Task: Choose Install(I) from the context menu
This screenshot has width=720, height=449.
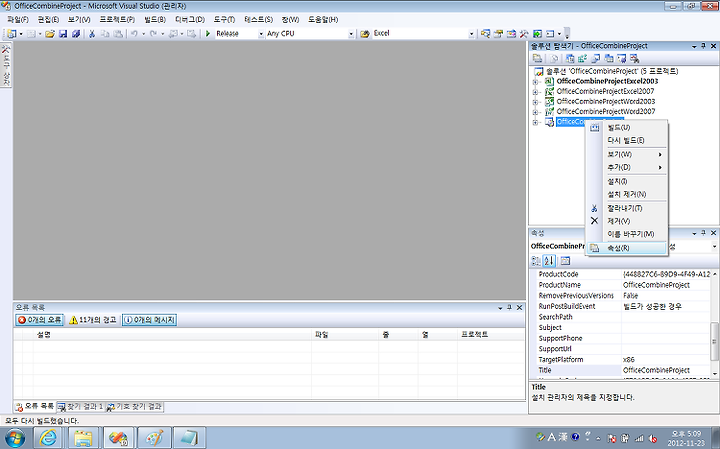Action: click(626, 181)
